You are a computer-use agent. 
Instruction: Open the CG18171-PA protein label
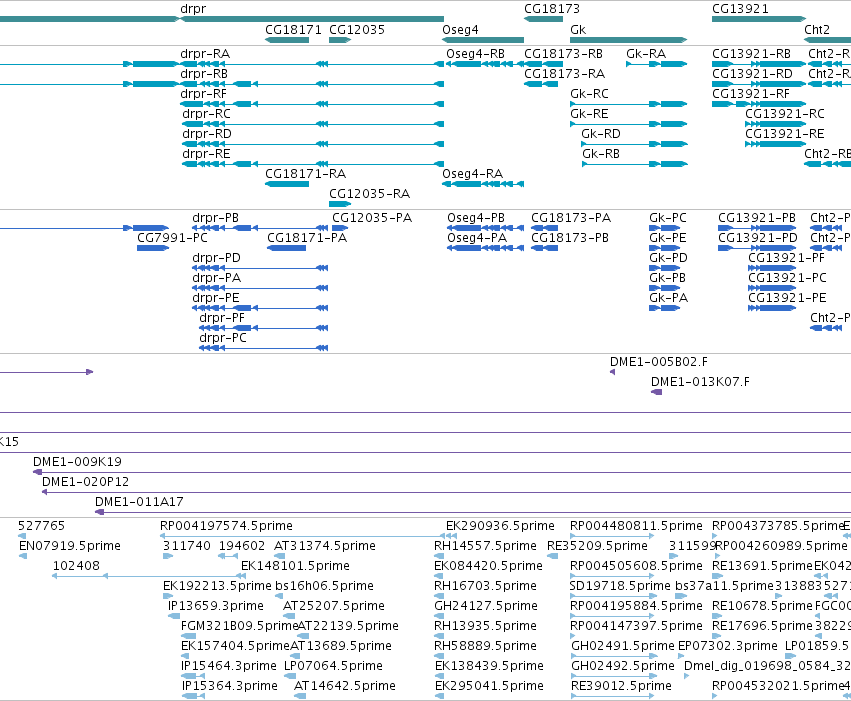(x=307, y=238)
